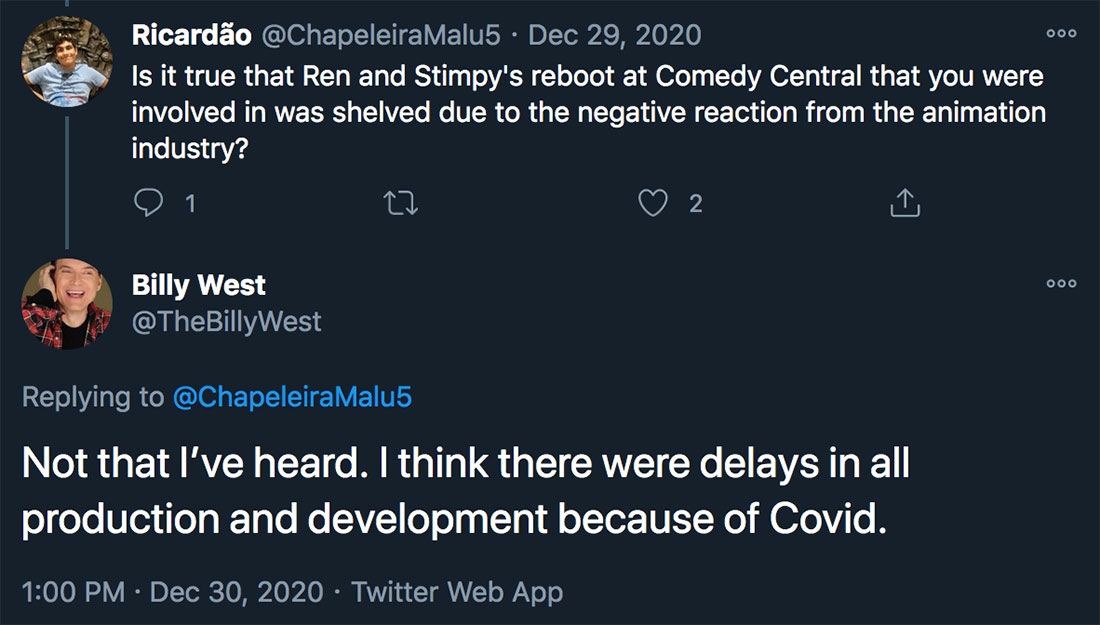1100x625 pixels.
Task: Click the 1:00 PM · Dec 30, 2020 timestamp
Action: click(x=172, y=592)
